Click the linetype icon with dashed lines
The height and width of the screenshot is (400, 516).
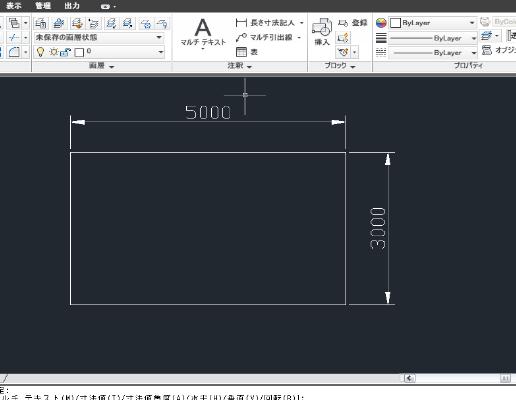381,52
